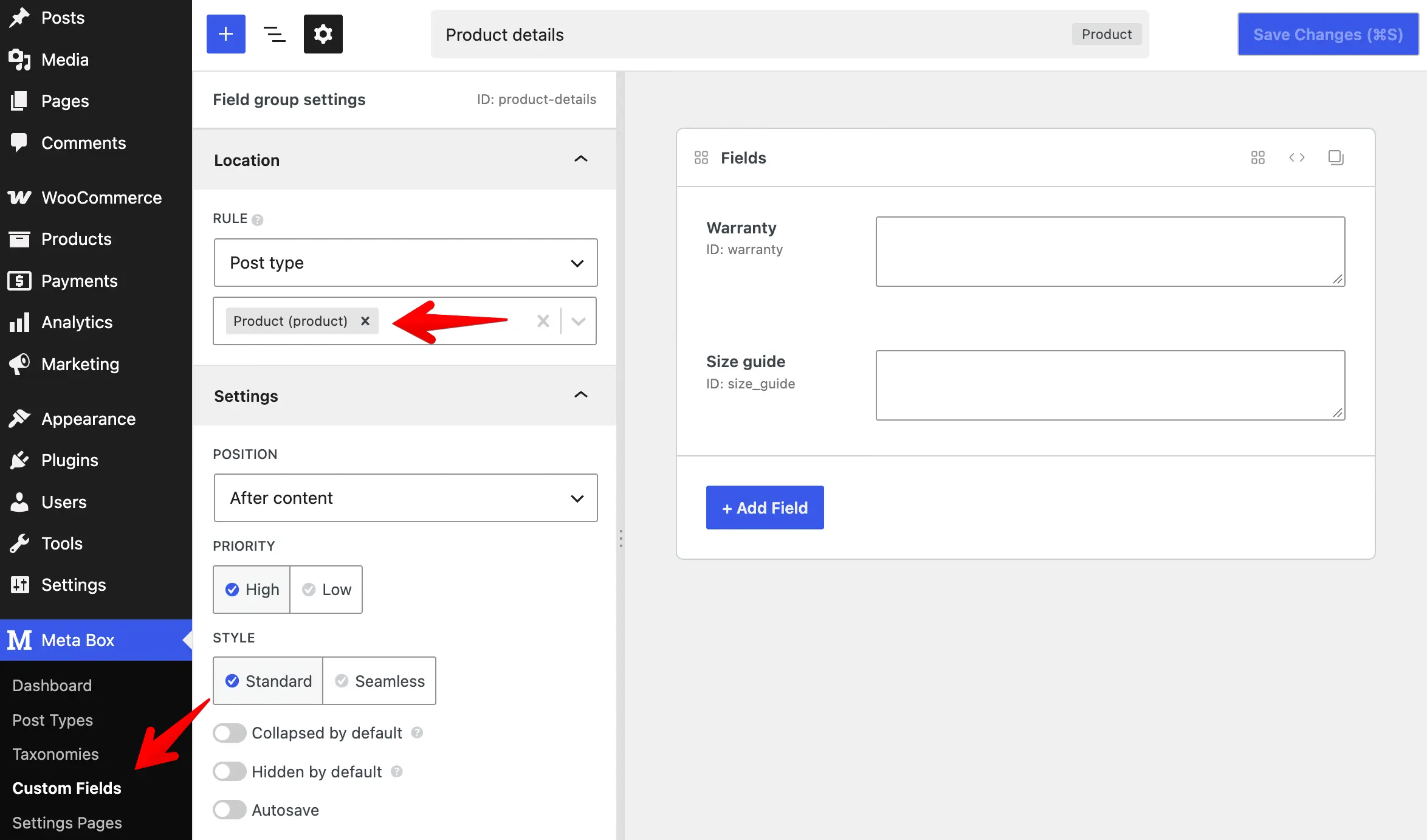Expand the post type selection chevron
The width and height of the screenshot is (1427, 840).
(x=579, y=321)
